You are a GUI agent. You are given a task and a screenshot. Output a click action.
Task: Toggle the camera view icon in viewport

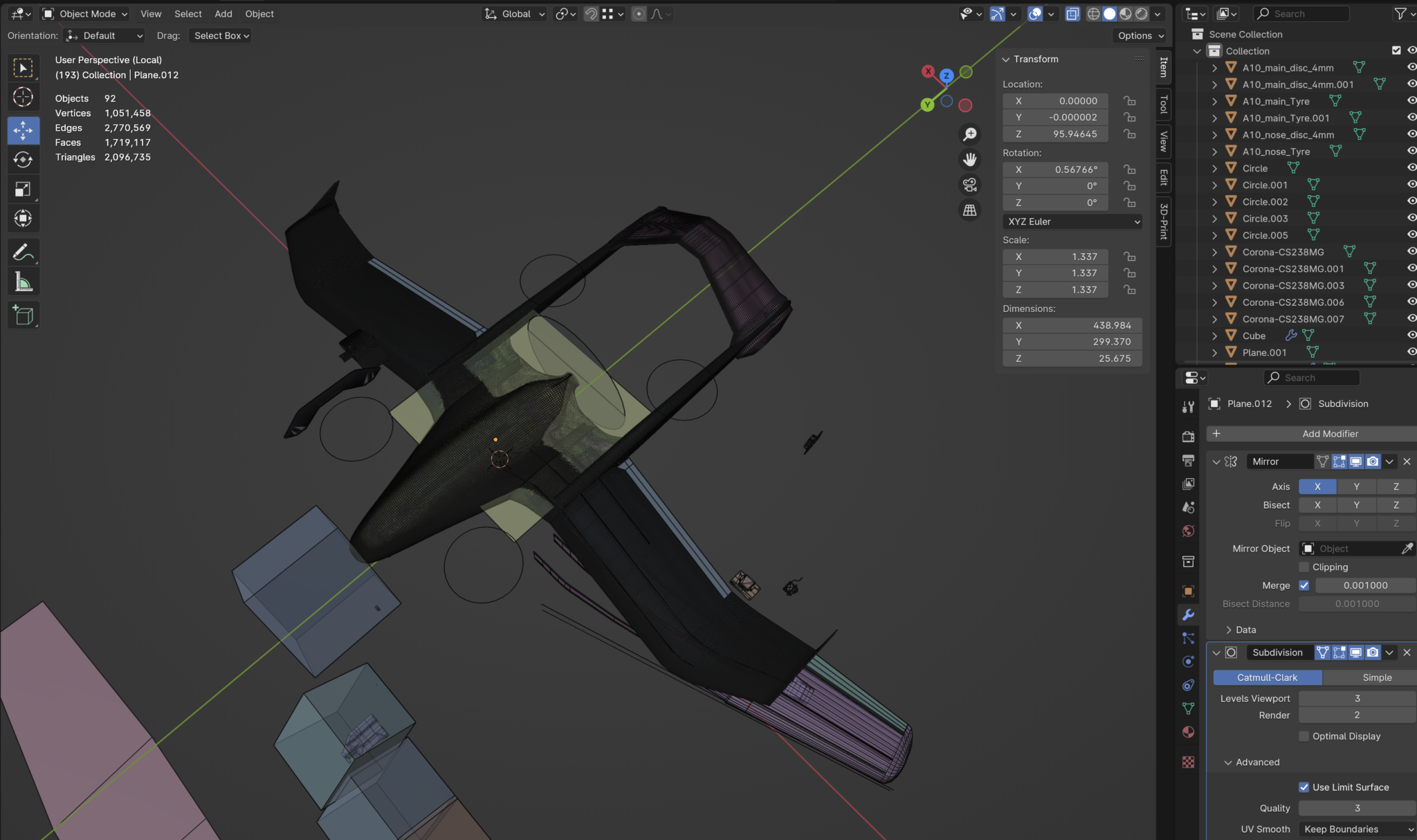(x=969, y=184)
